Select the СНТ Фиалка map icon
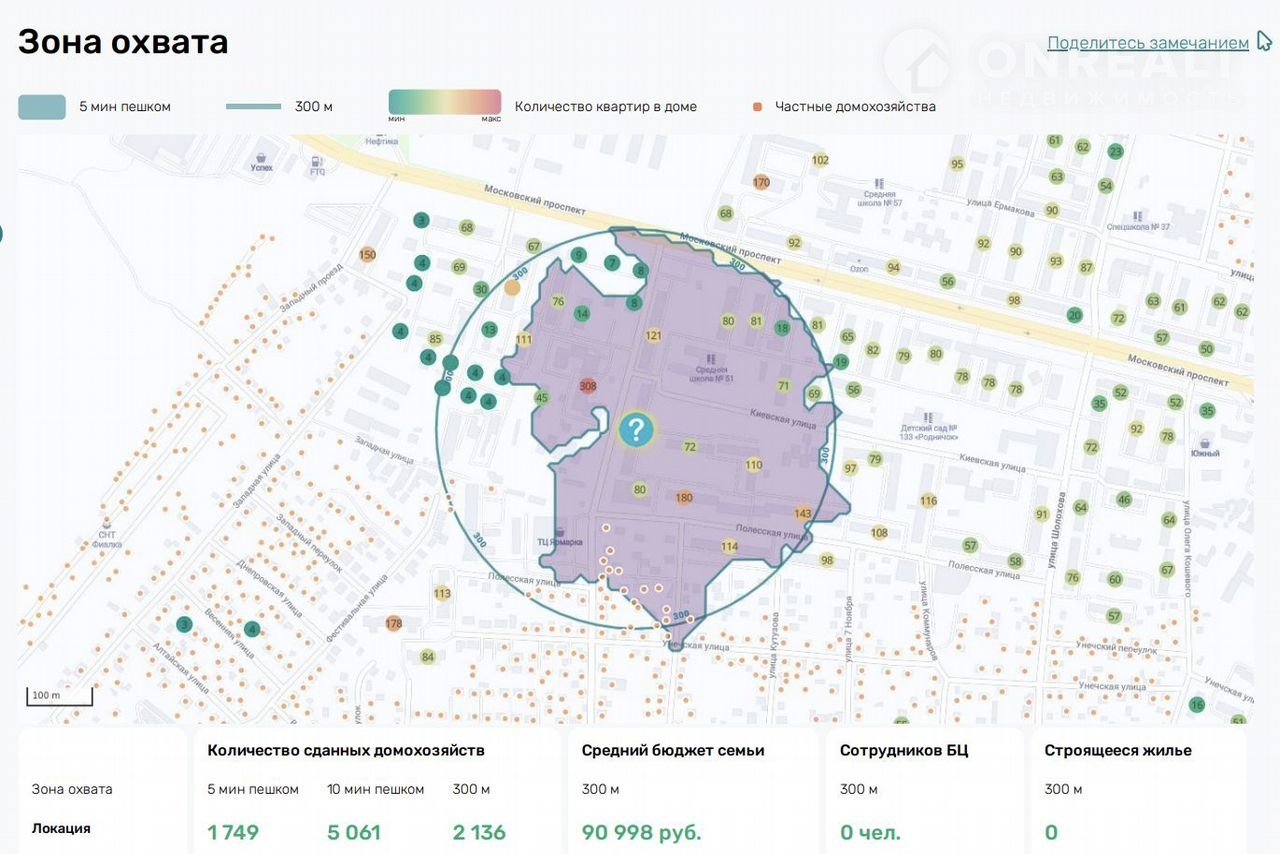The height and width of the screenshot is (854, 1280). pyautogui.click(x=107, y=522)
